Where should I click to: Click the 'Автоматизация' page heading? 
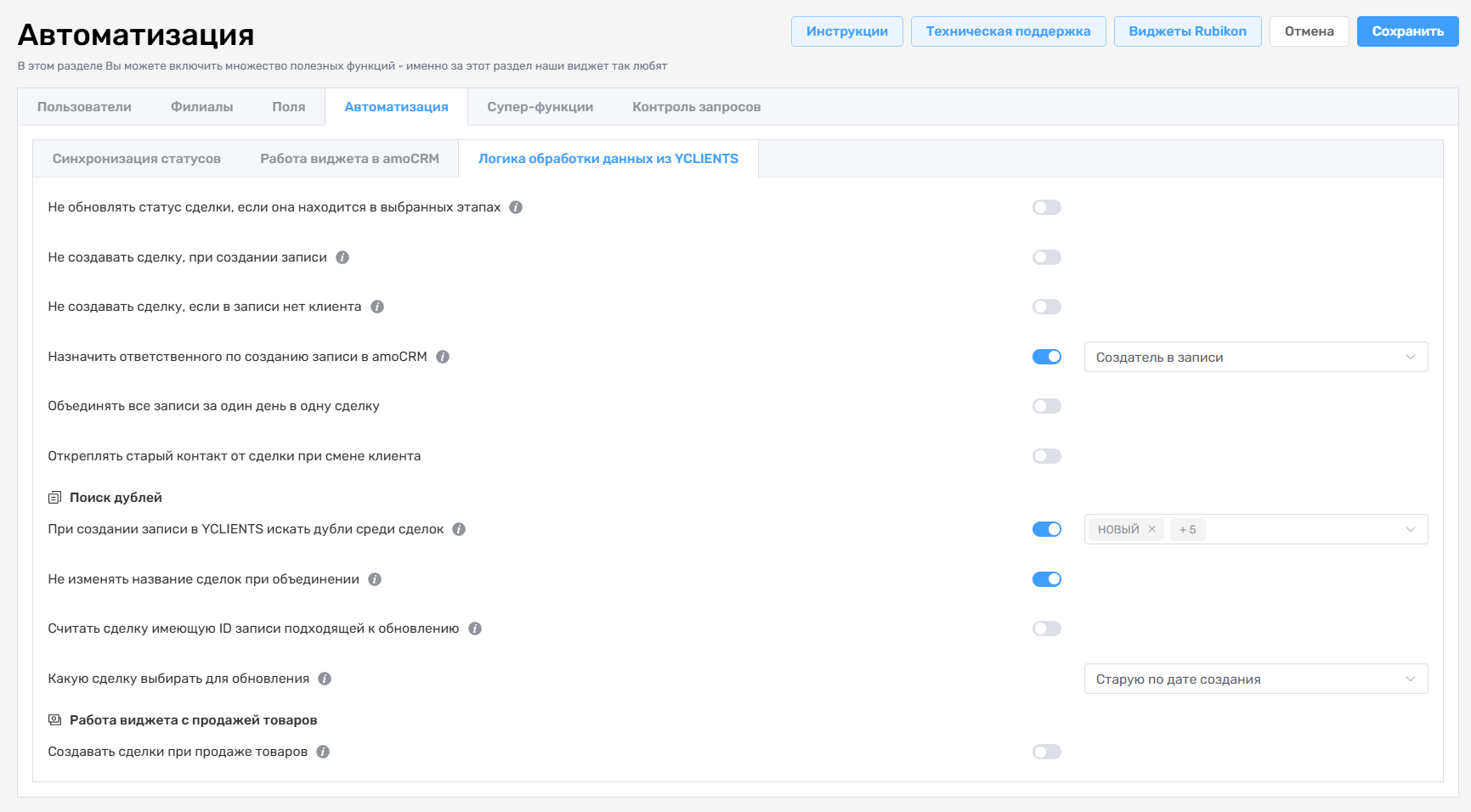coord(136,35)
